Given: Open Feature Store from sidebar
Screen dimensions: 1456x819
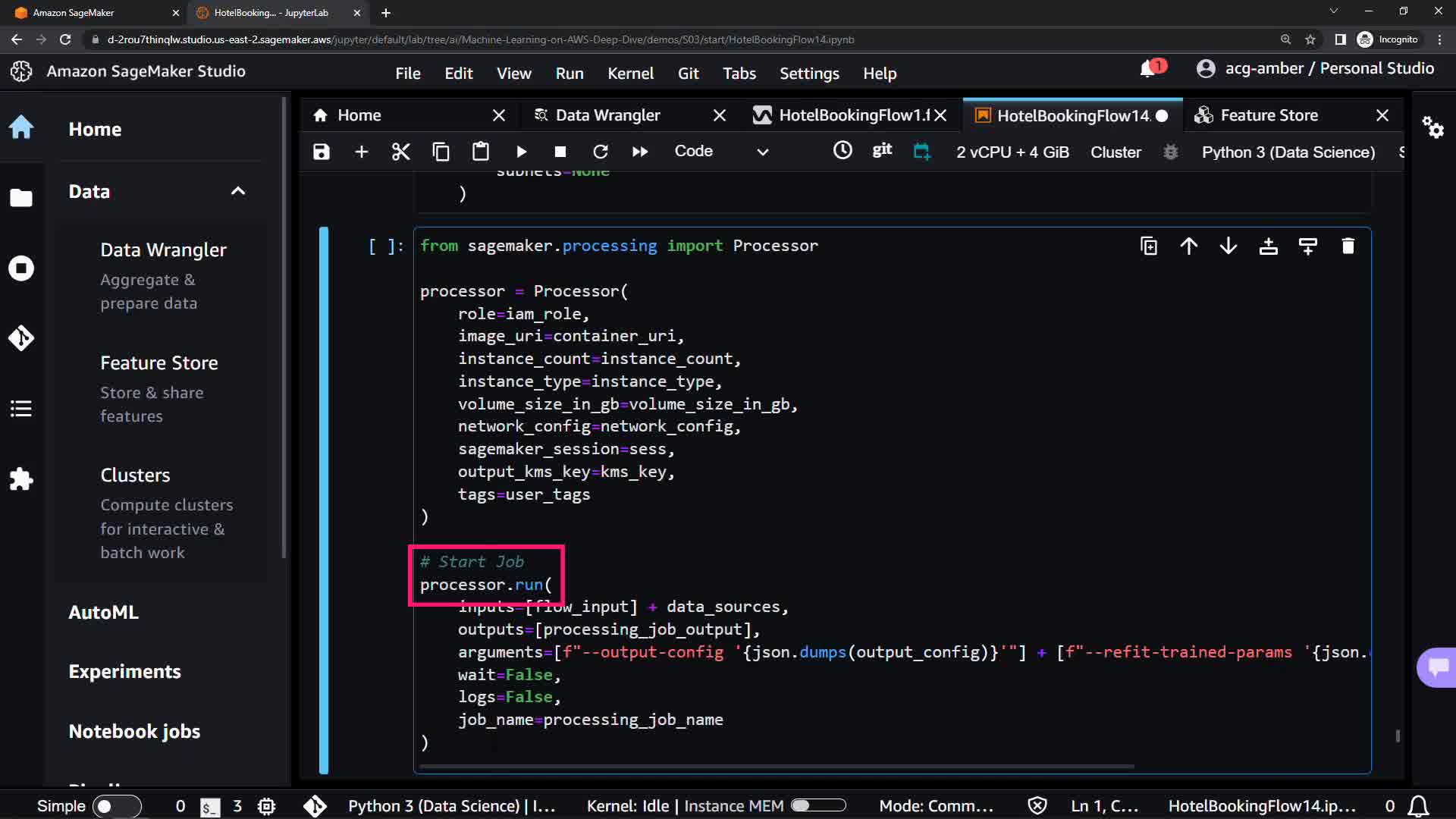Looking at the screenshot, I should click(x=158, y=363).
